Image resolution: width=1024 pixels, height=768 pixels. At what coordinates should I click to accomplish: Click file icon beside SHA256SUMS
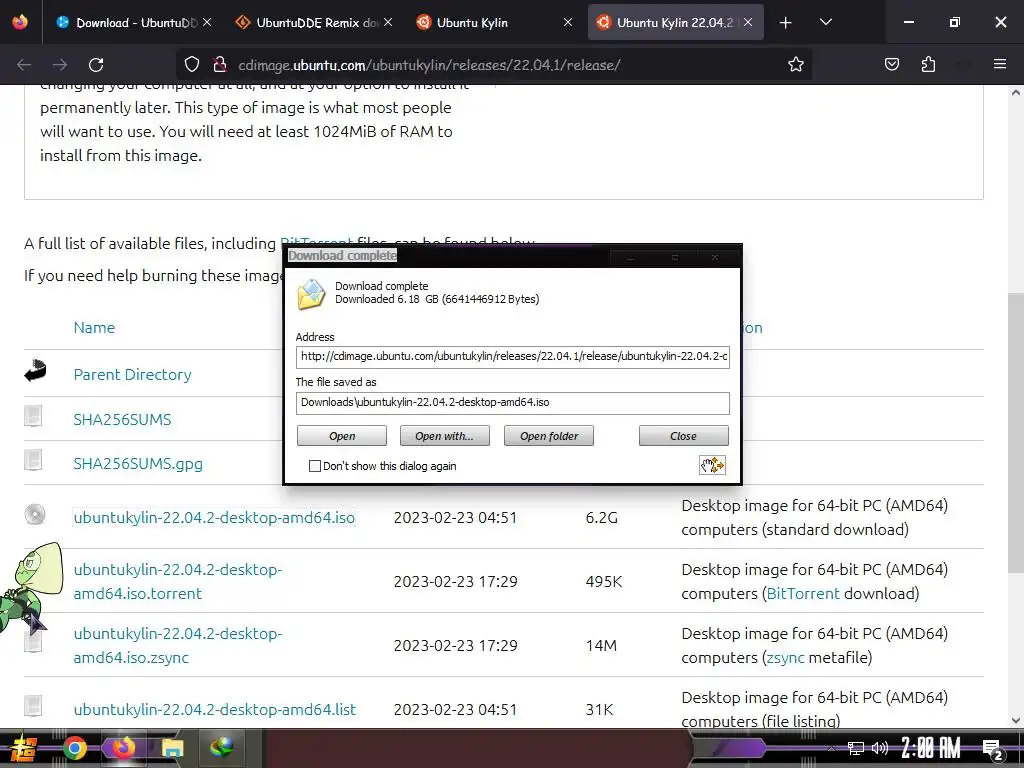[33, 416]
